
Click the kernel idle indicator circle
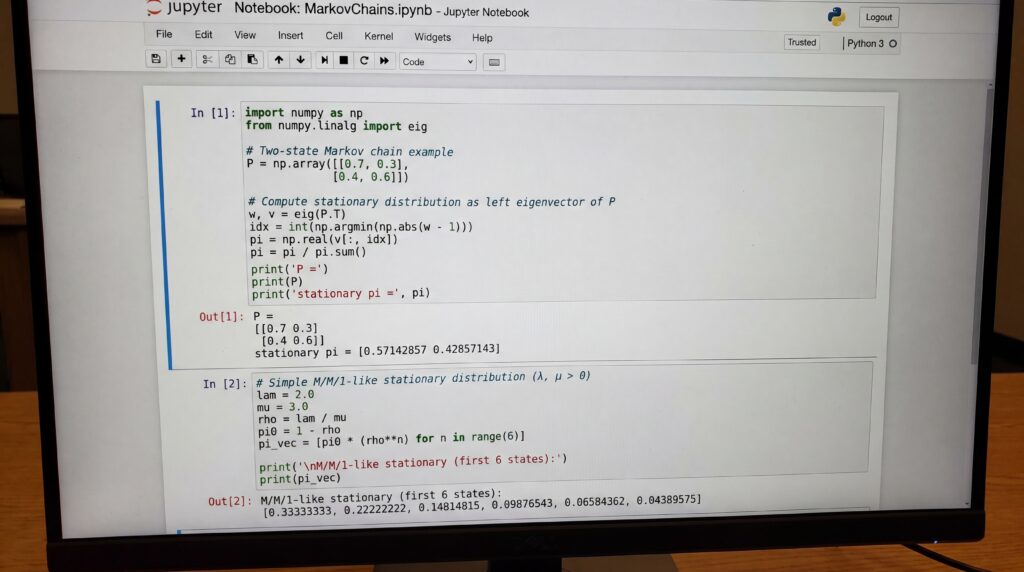tap(893, 44)
